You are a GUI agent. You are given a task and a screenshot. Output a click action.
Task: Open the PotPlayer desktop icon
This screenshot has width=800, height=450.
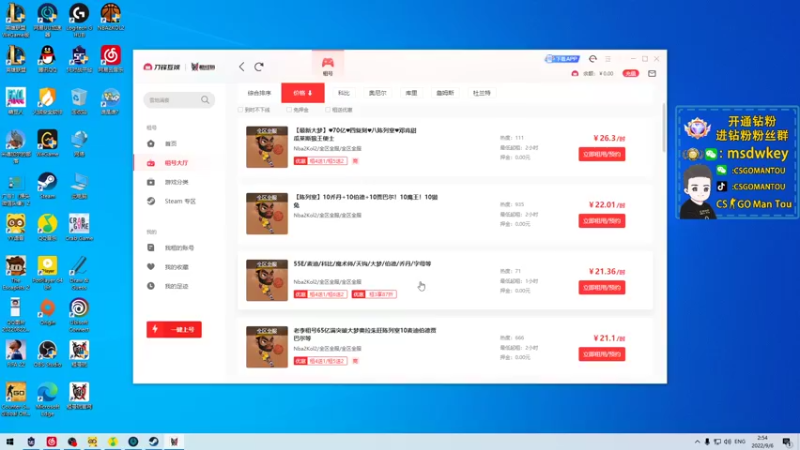point(47,273)
